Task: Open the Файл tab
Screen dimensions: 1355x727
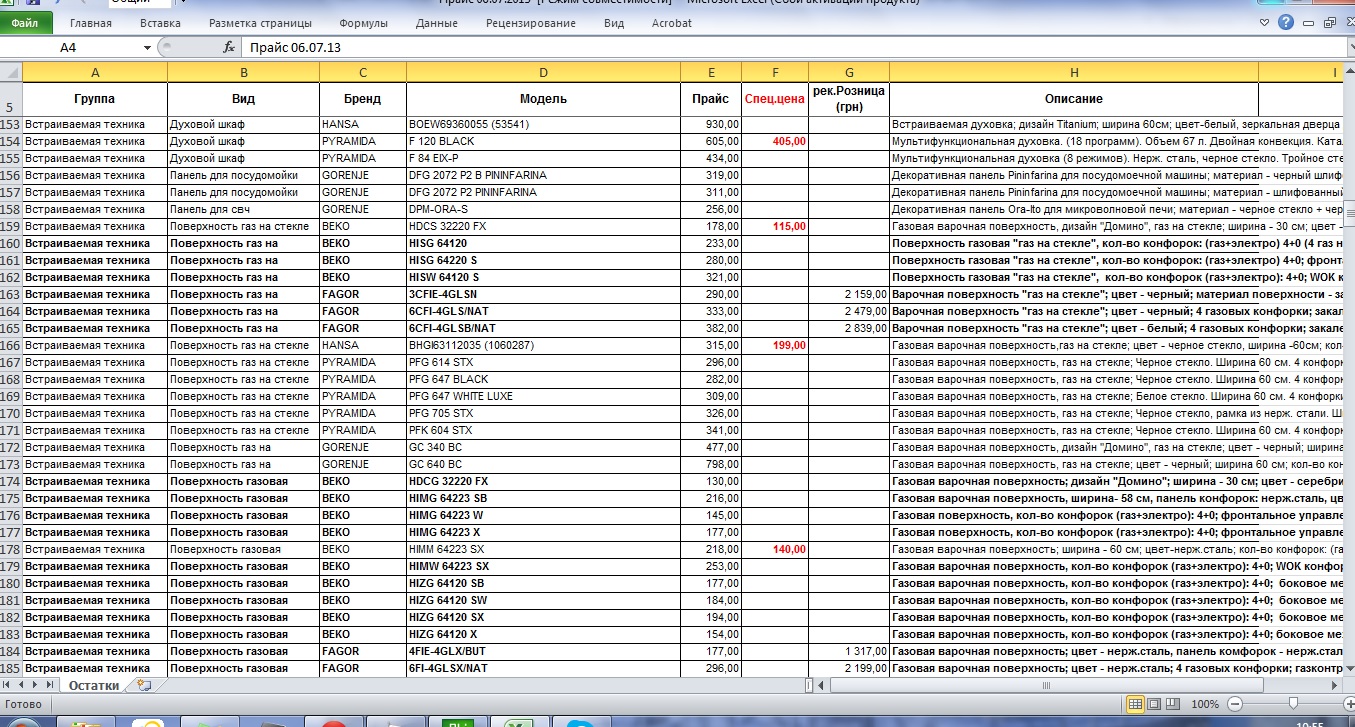Action: click(25, 22)
